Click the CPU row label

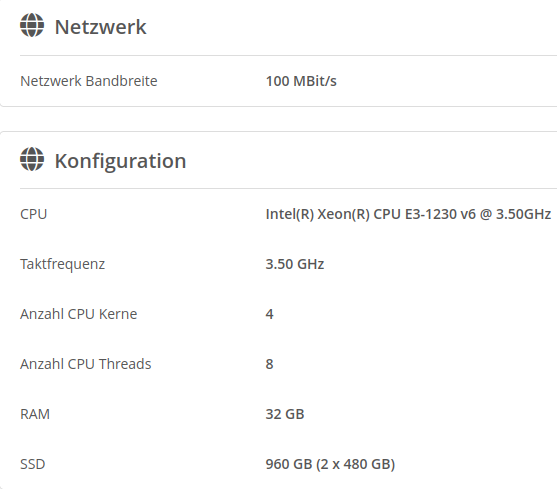pyautogui.click(x=34, y=214)
